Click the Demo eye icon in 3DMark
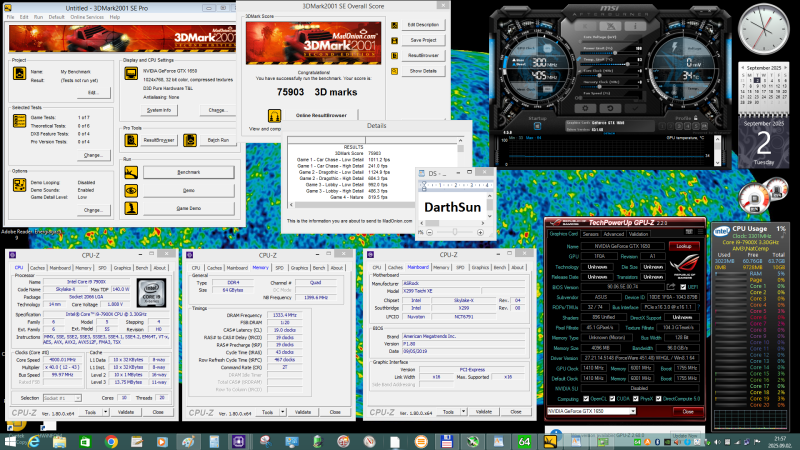The height and width of the screenshot is (450, 800). tap(131, 190)
